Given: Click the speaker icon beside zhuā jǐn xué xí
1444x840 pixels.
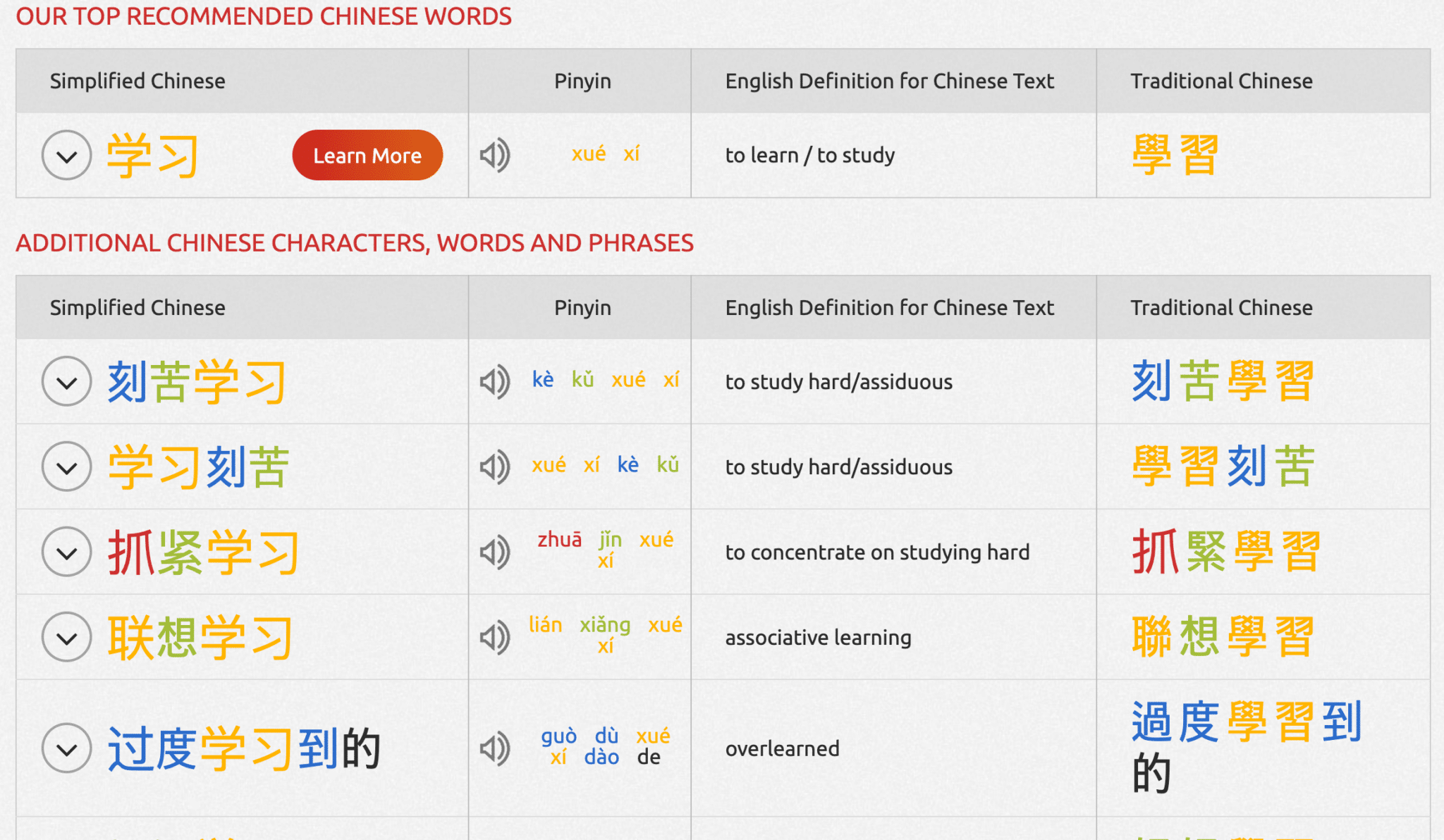Looking at the screenshot, I should tap(494, 552).
